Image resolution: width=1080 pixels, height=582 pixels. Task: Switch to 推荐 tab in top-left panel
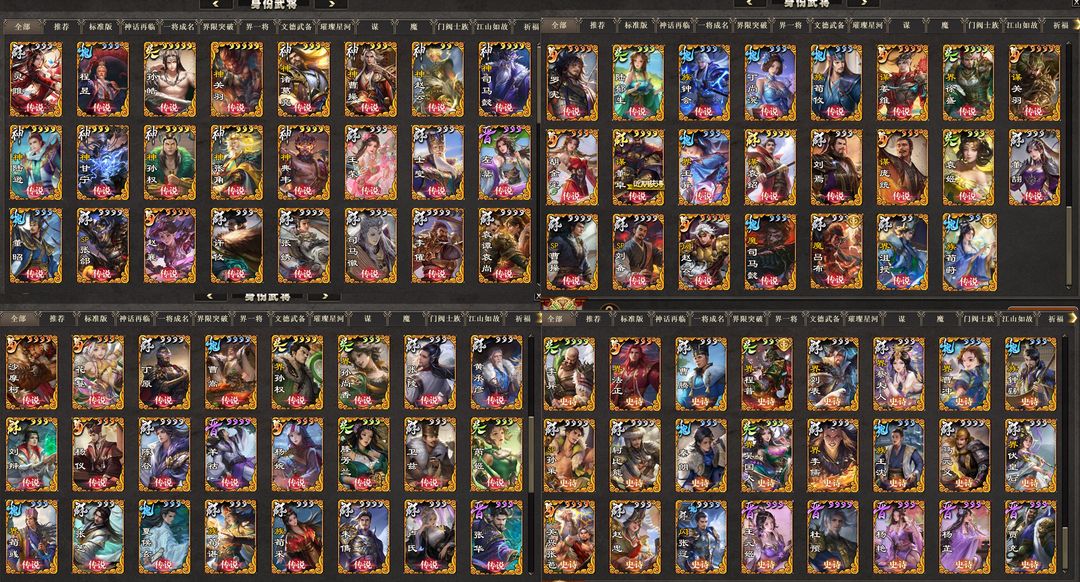[x=61, y=27]
